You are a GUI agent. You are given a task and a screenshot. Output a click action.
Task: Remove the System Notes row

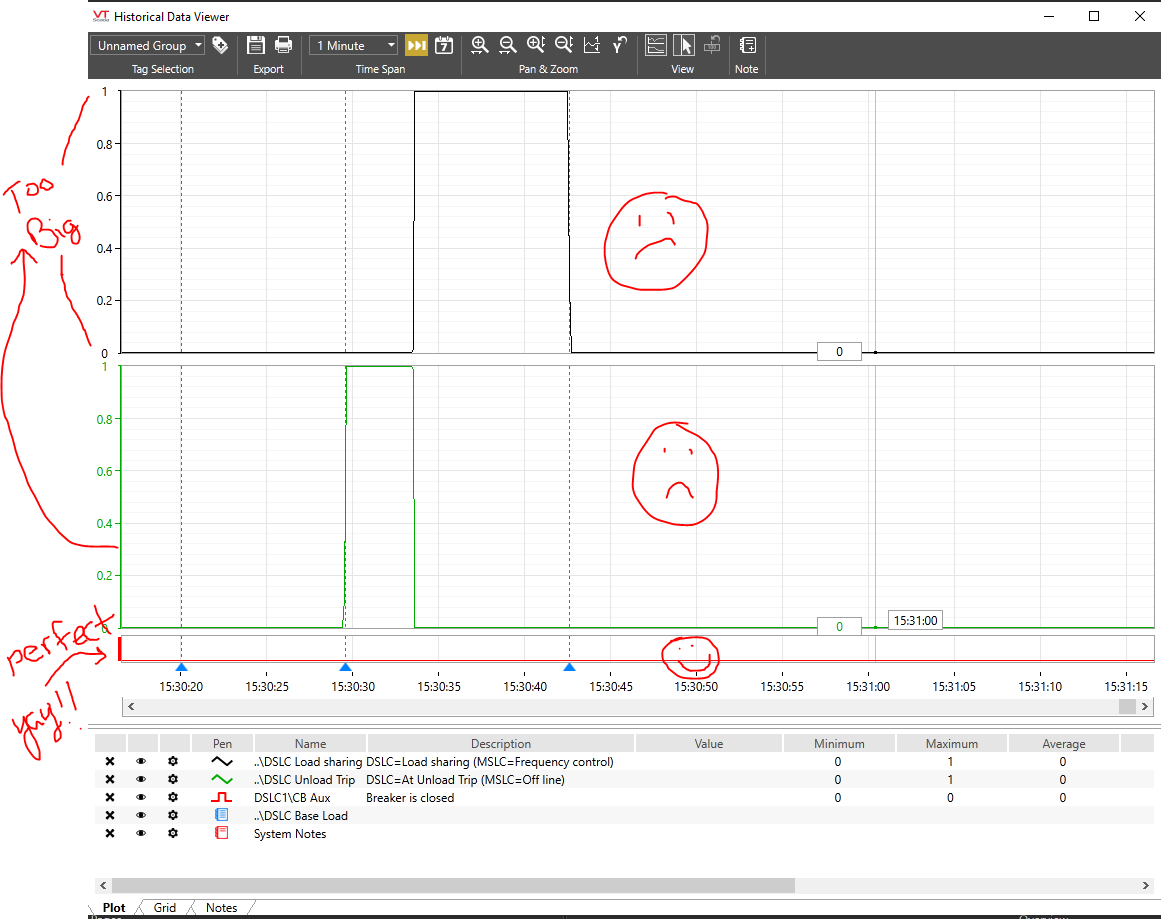coord(110,833)
